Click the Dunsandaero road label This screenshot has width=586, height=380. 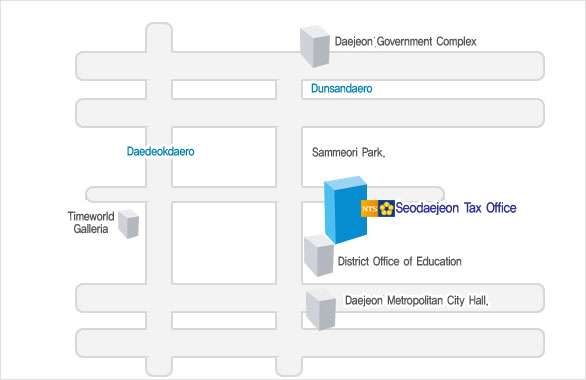pyautogui.click(x=342, y=89)
